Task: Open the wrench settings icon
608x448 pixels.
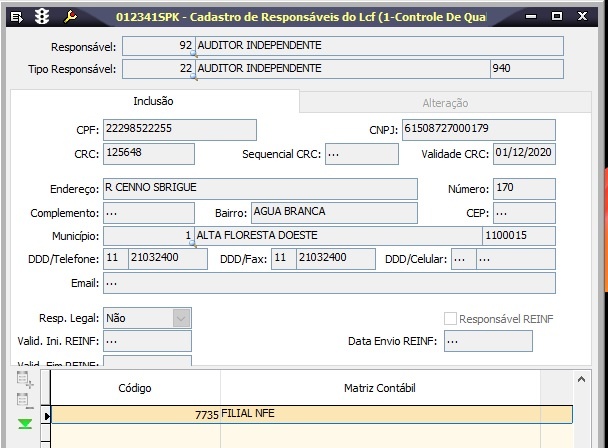Action: pos(70,17)
